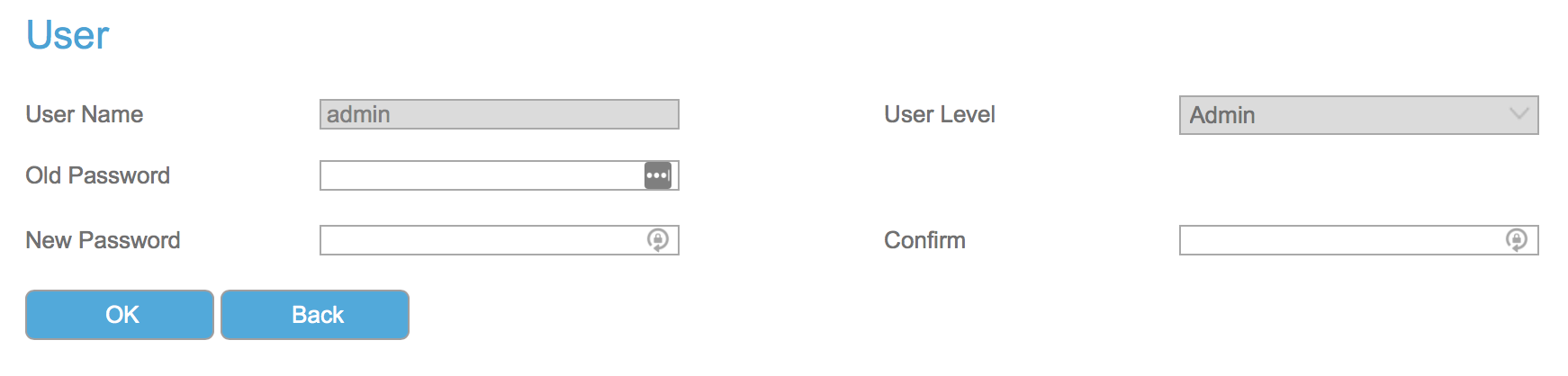Click the Old Password label
Image resolution: width=1568 pixels, height=376 pixels.
point(98,175)
